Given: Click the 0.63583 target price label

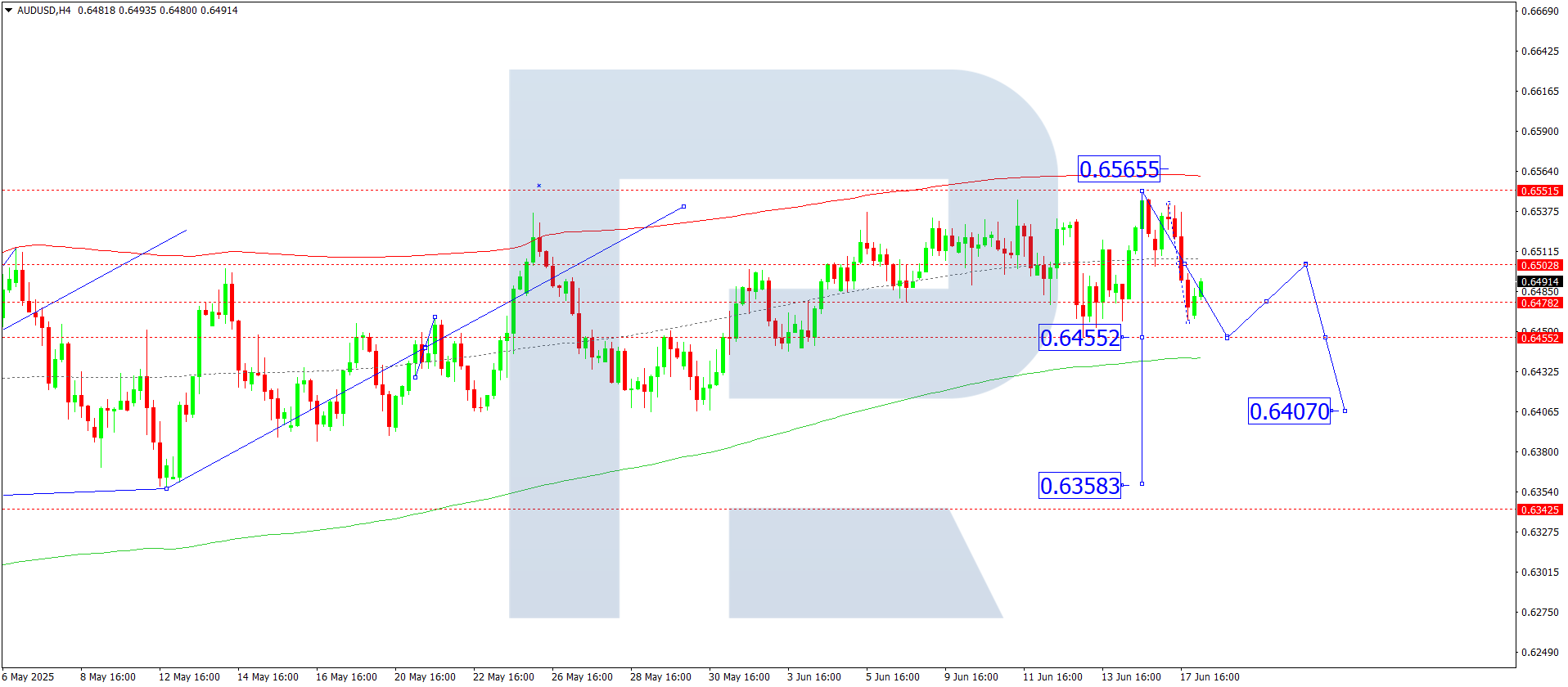Looking at the screenshot, I should tap(1079, 486).
